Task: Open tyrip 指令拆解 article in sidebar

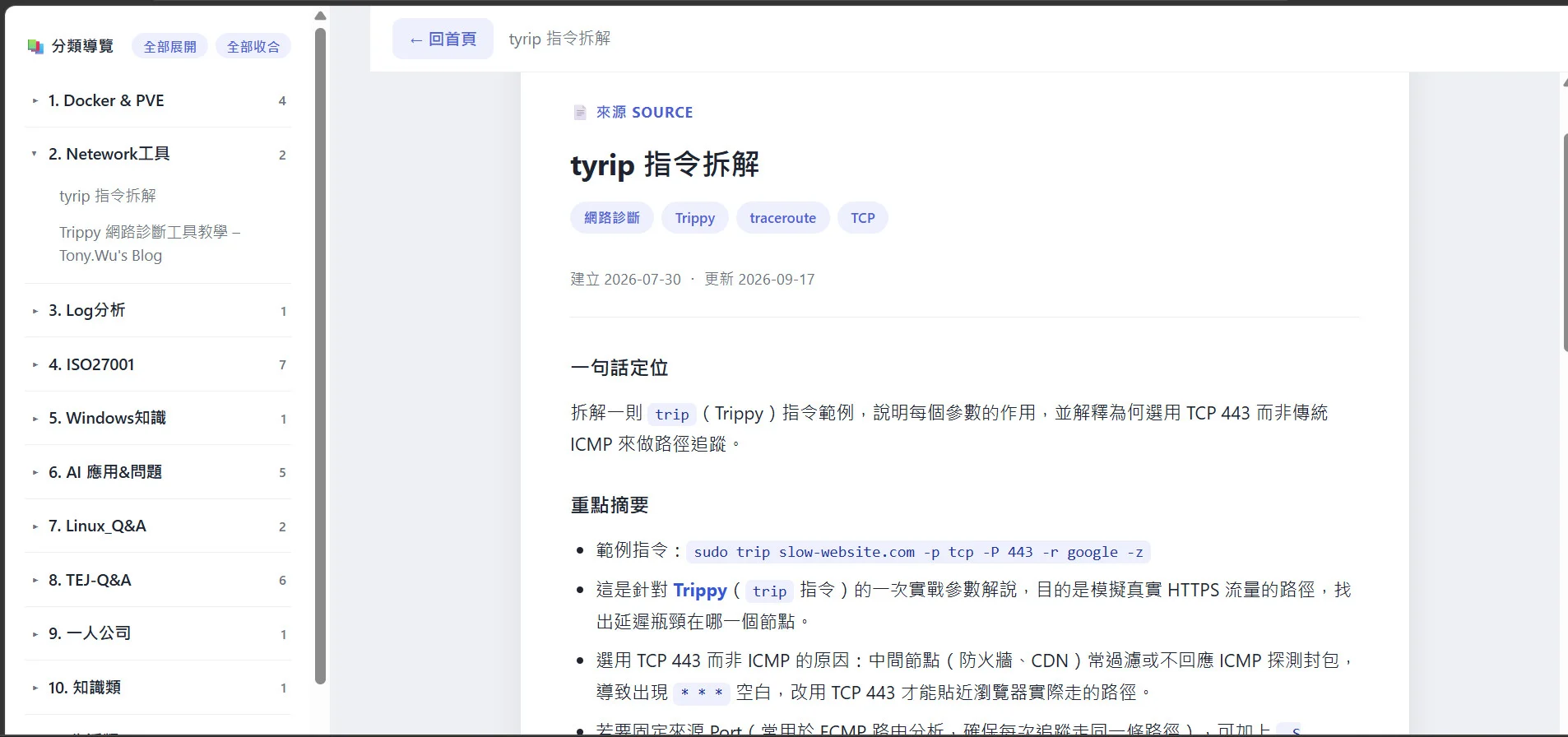Action: click(108, 196)
